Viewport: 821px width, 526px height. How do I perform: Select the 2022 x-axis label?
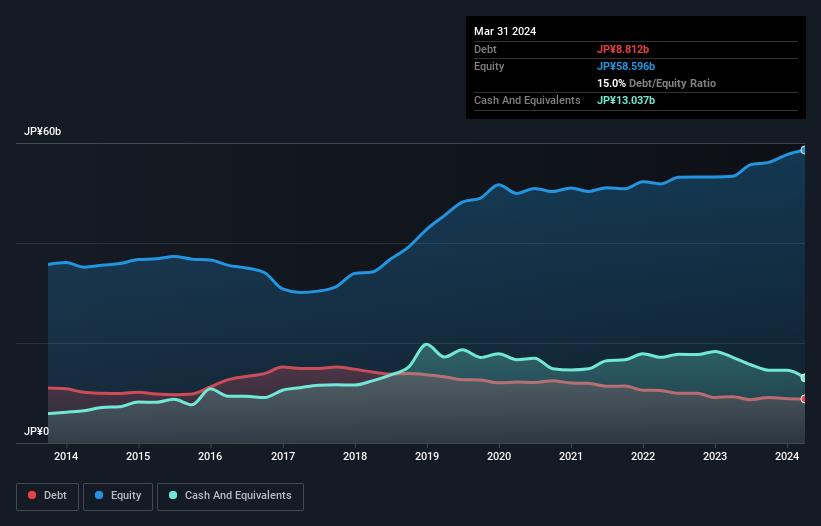click(643, 457)
